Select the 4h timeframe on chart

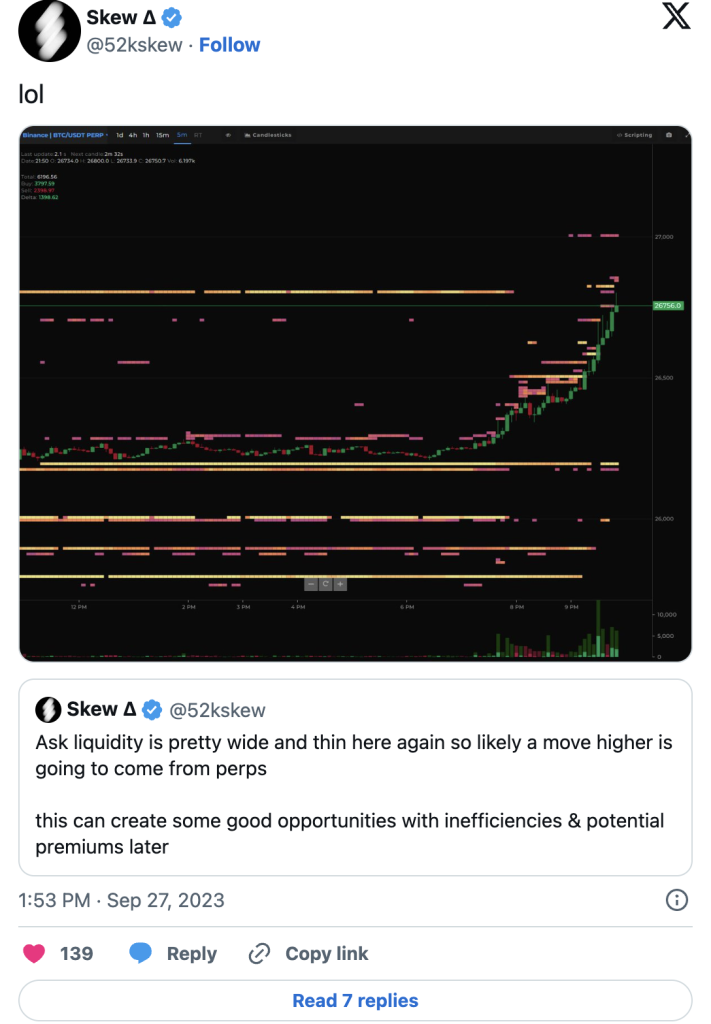133,135
